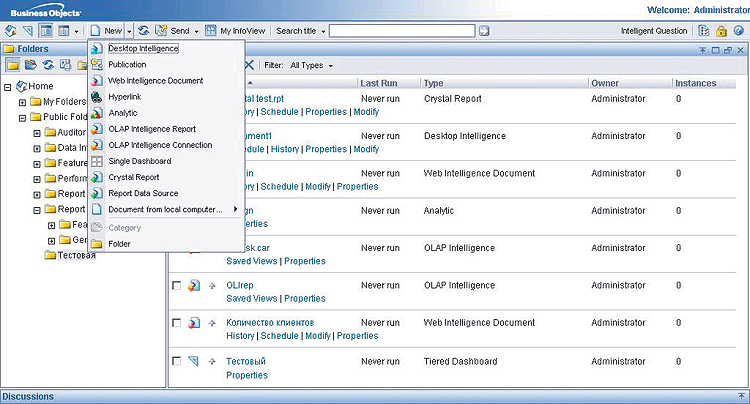Expand the Discussions panel arrow
The image size is (750, 404).
pos(741,396)
